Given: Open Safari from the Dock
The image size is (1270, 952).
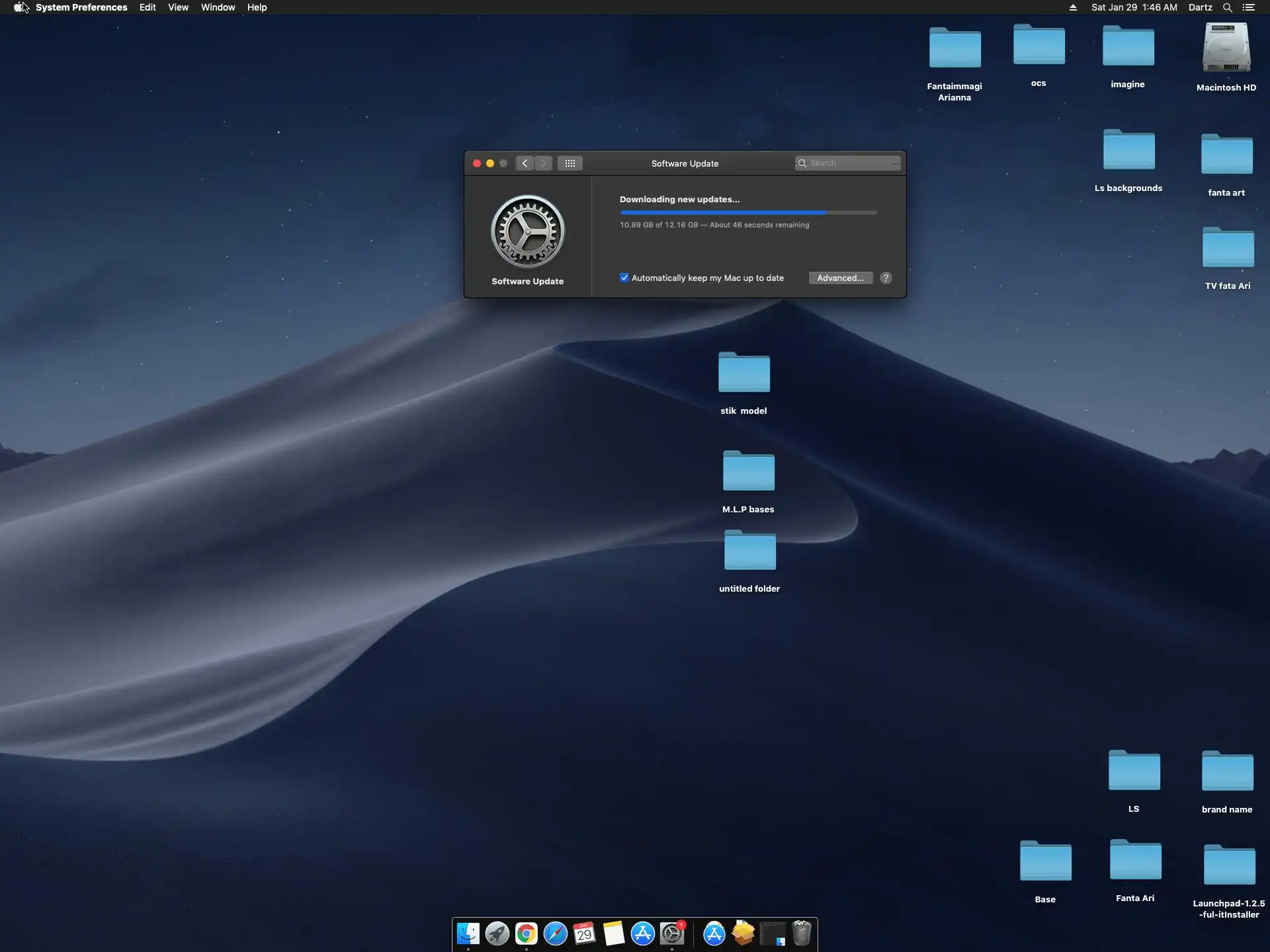Looking at the screenshot, I should tap(556, 933).
